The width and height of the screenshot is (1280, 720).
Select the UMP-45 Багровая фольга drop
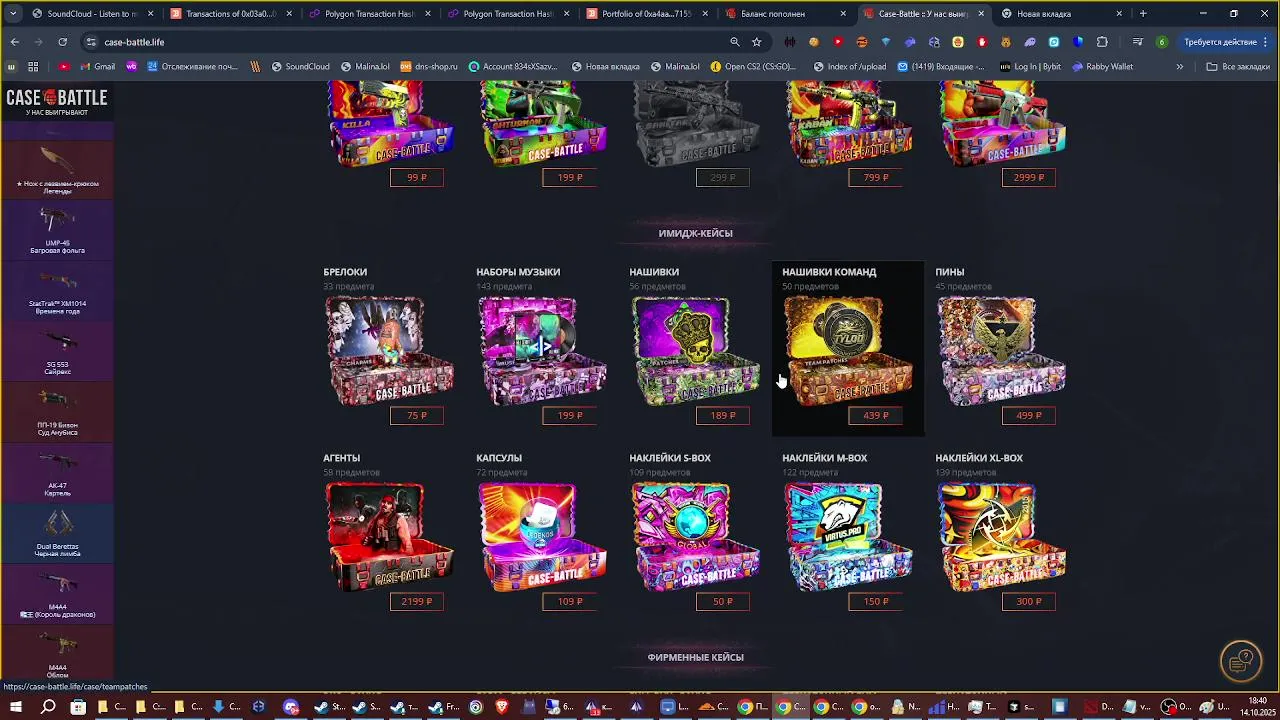(57, 229)
